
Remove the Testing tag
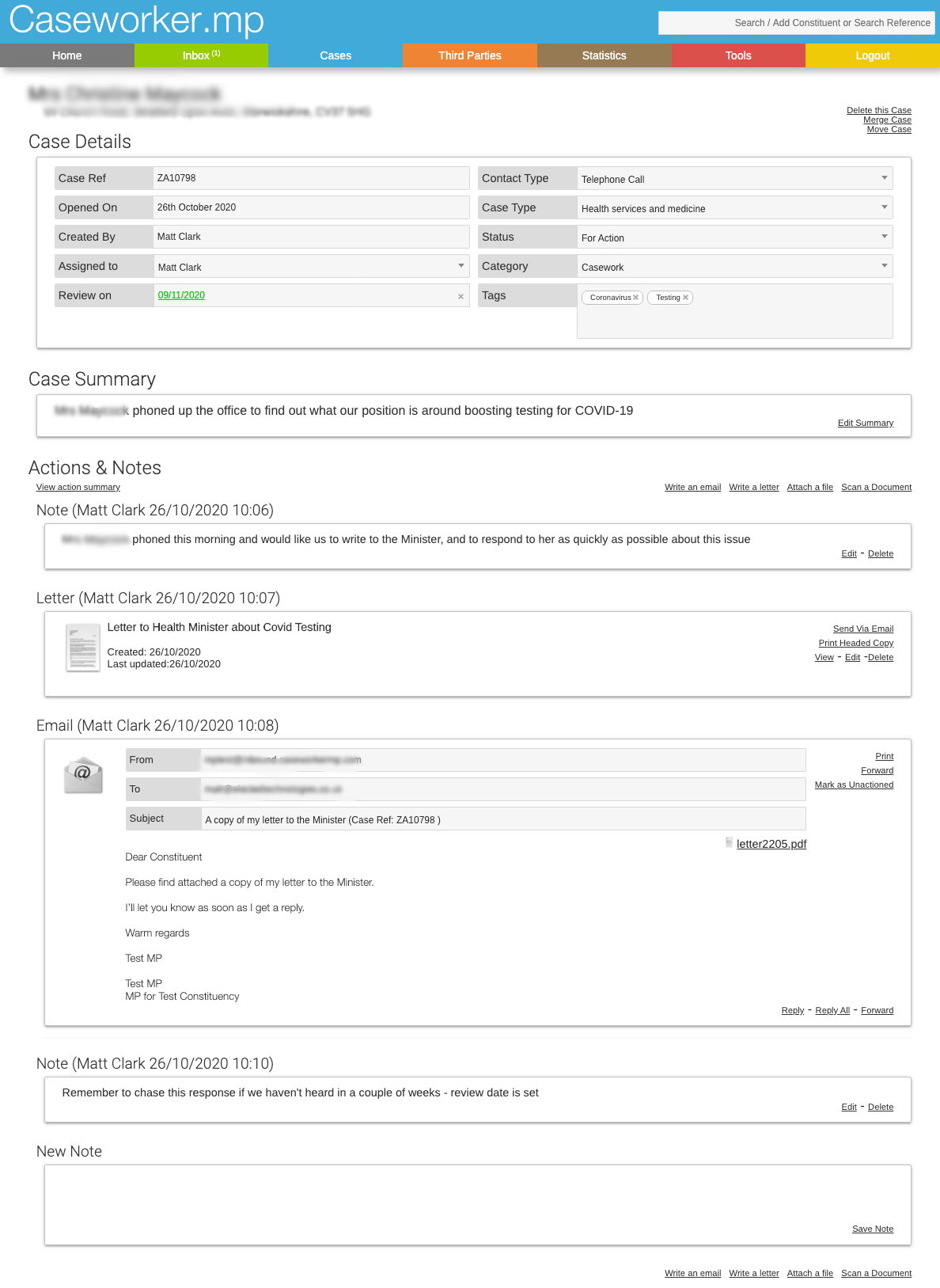[685, 298]
